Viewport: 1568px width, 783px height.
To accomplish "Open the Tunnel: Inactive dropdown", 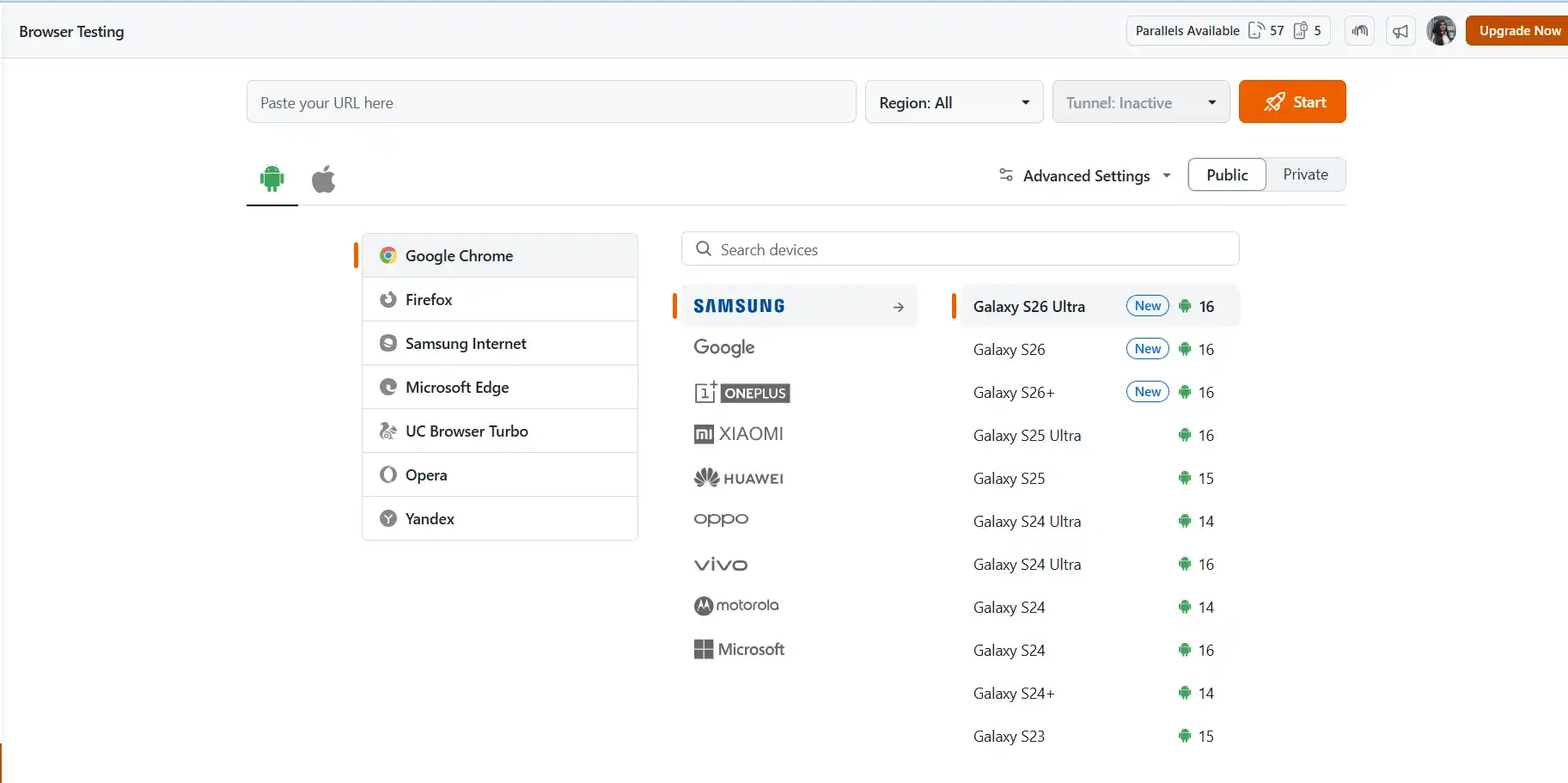I will [x=1141, y=102].
